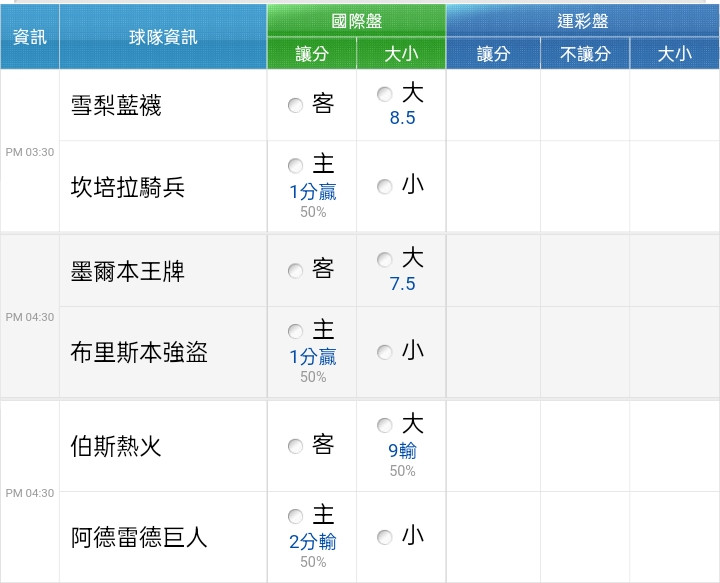Pick 大 7.5 radio for 墨爾本王牌
The width and height of the screenshot is (720, 583).
click(x=385, y=260)
